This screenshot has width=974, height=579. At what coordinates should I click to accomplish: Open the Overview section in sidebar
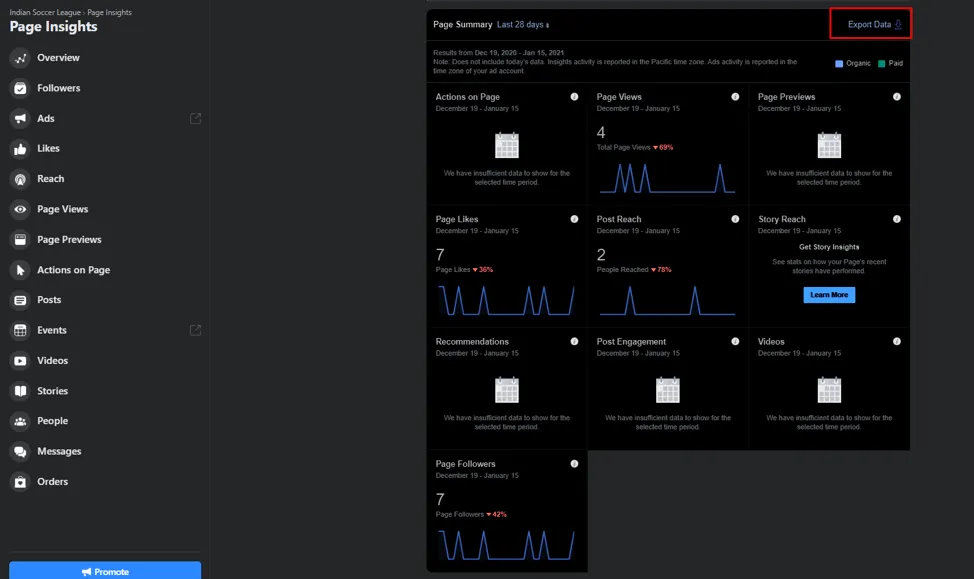pyautogui.click(x=58, y=58)
